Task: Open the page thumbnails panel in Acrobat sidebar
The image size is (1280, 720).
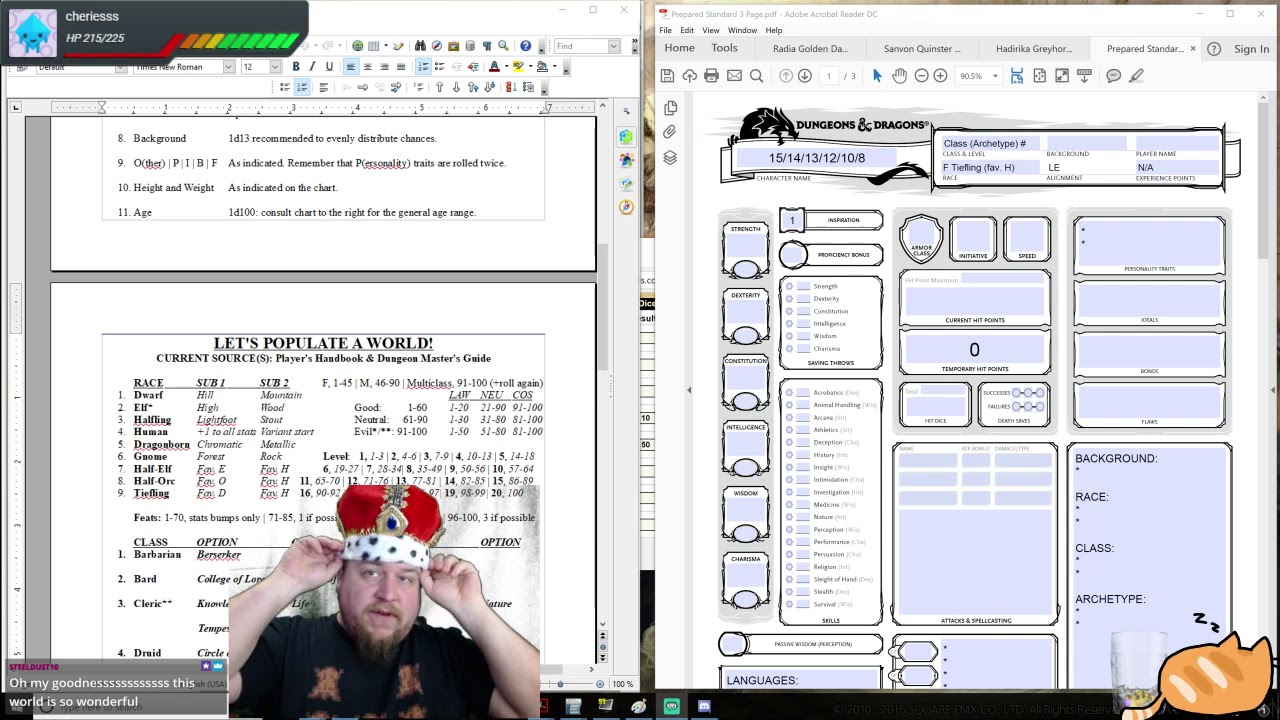Action: click(670, 108)
